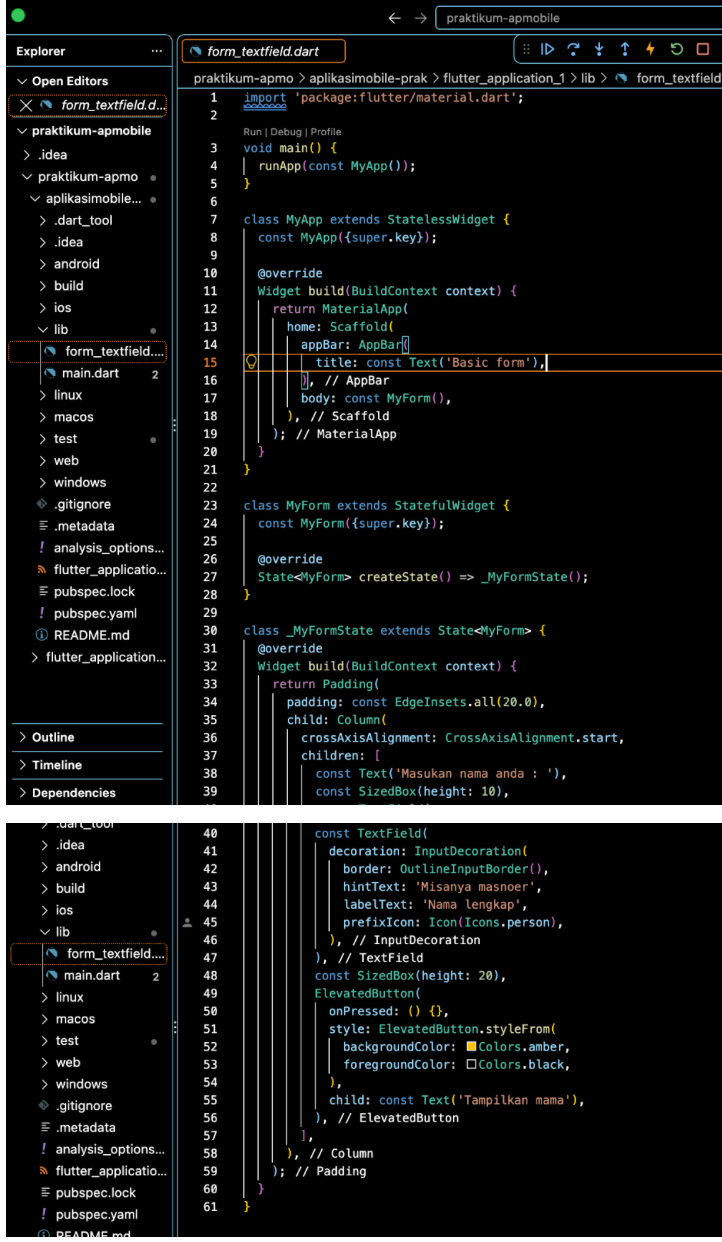Click the green Restart debug icon
This screenshot has width=722, height=1242.
click(677, 49)
